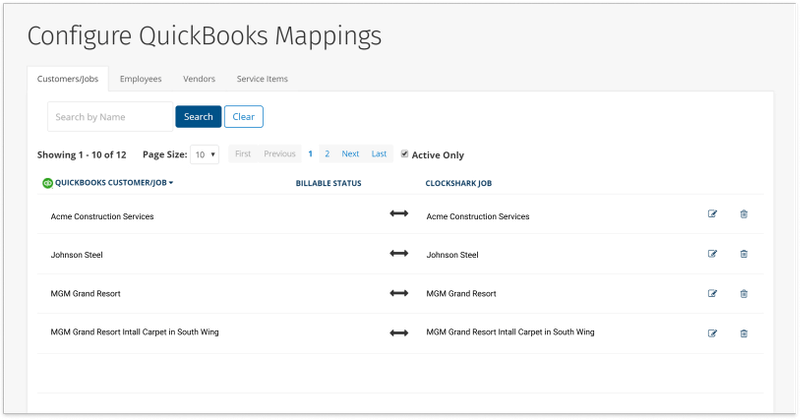This screenshot has height=419, width=800.
Task: Click the Configure QuickBooks Mappings heading
Action: [205, 36]
